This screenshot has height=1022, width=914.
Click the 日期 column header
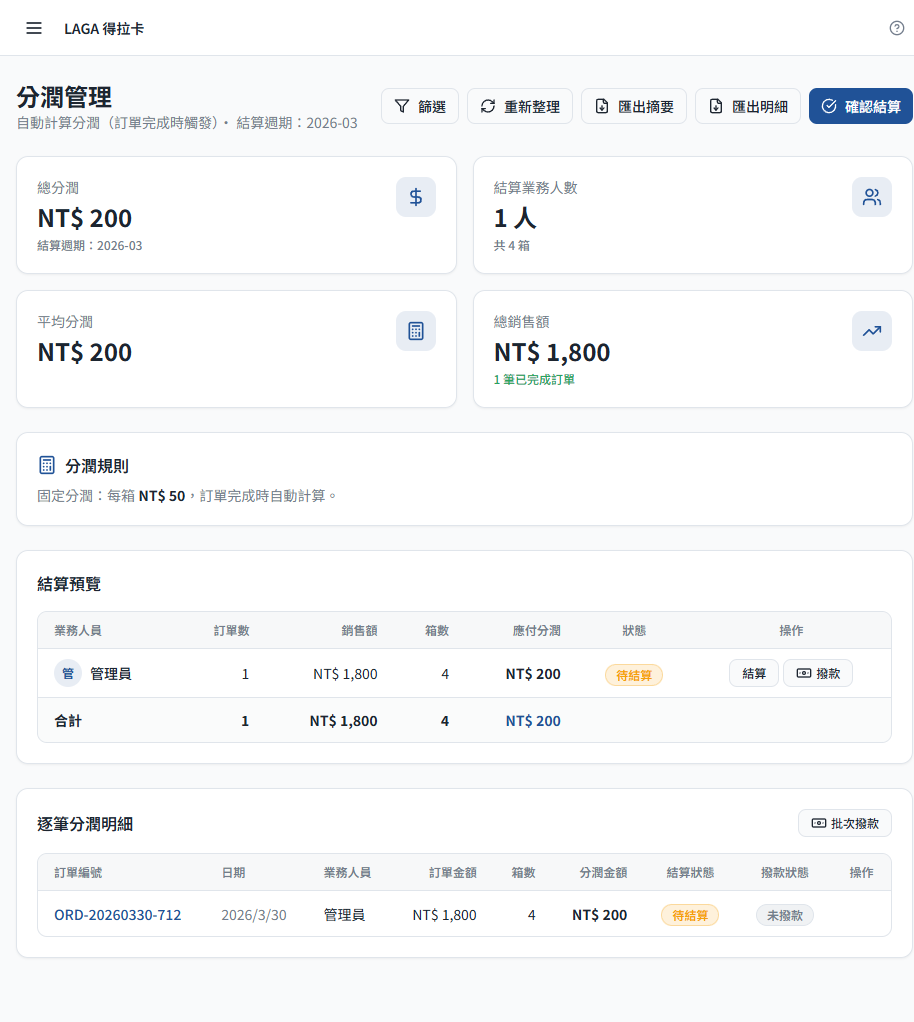tap(233, 872)
